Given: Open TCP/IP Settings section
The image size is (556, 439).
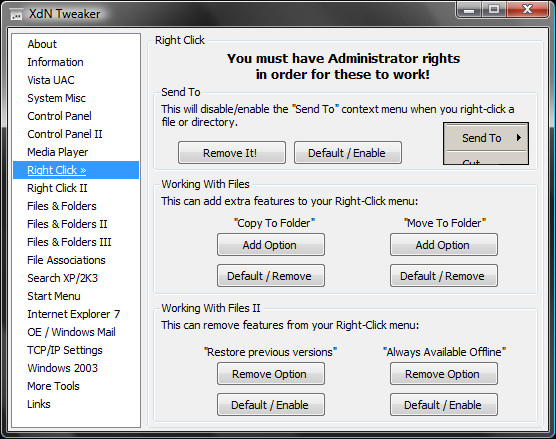Looking at the screenshot, I should click(x=65, y=350).
